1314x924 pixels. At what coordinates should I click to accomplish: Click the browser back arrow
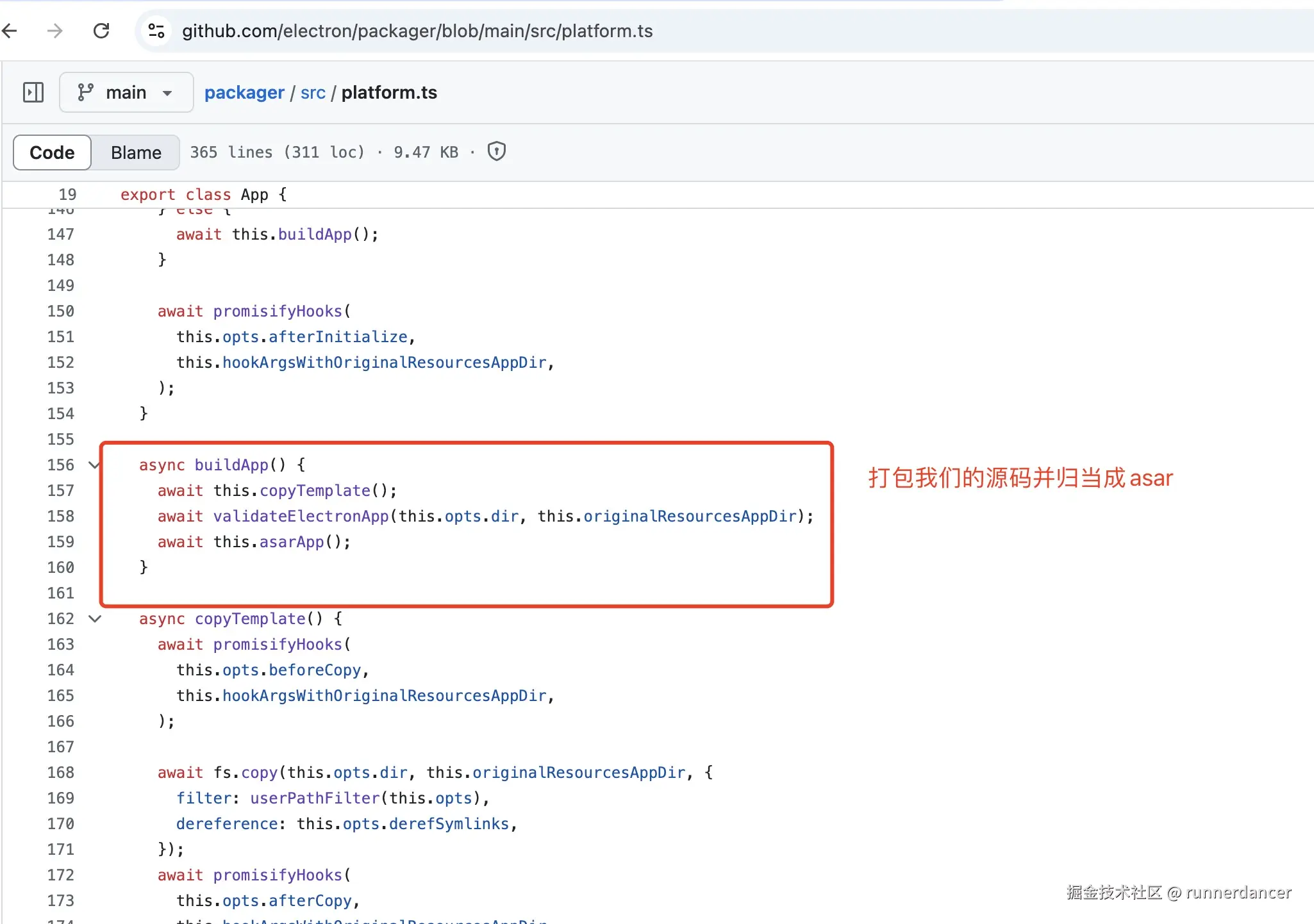(x=10, y=31)
